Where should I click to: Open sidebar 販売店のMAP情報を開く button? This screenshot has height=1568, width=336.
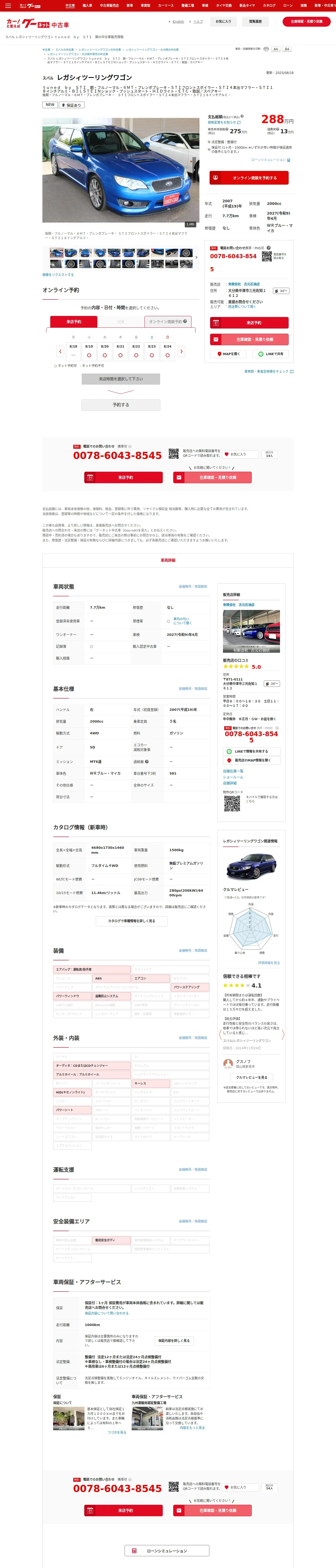pos(251,760)
